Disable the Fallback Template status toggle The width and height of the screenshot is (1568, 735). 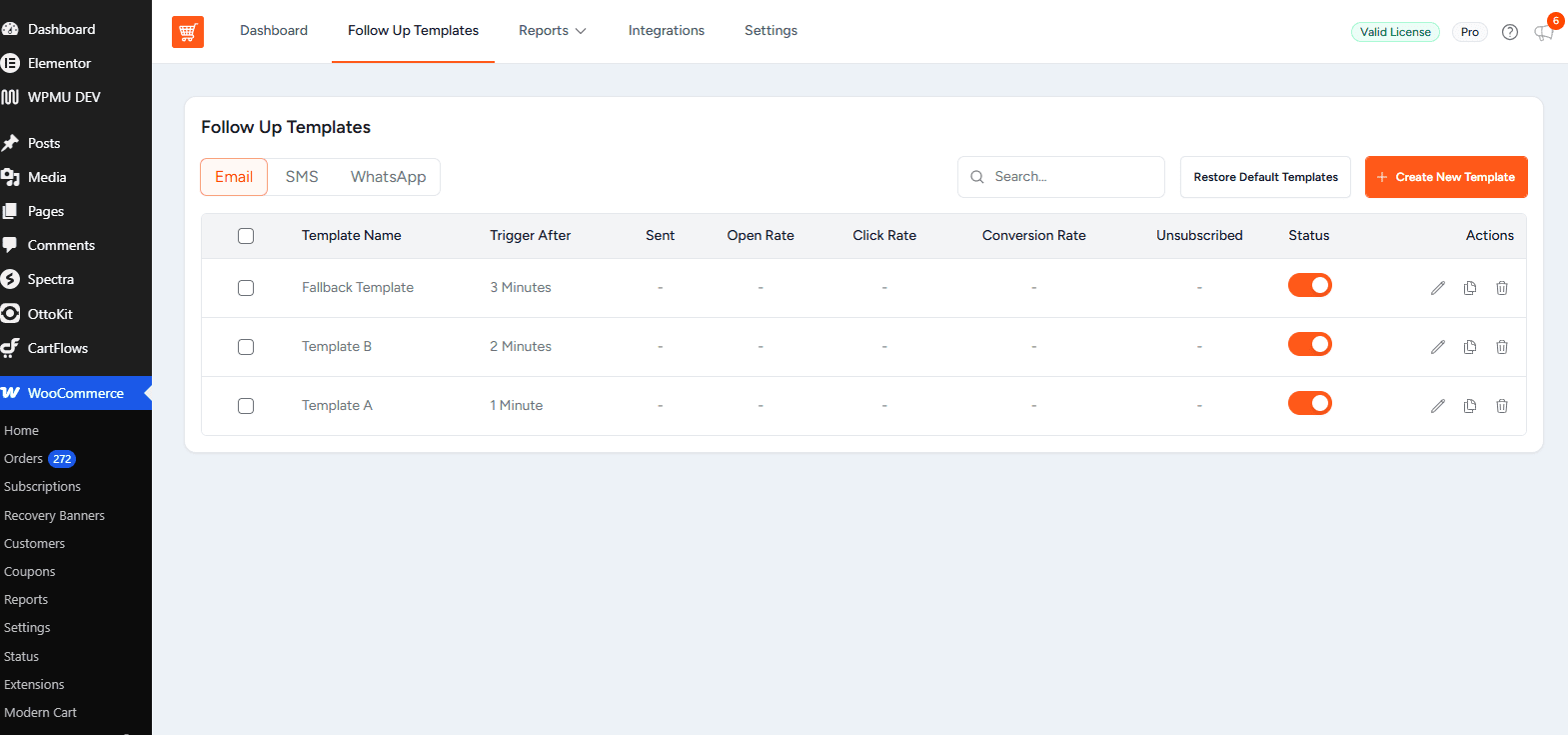(1310, 285)
